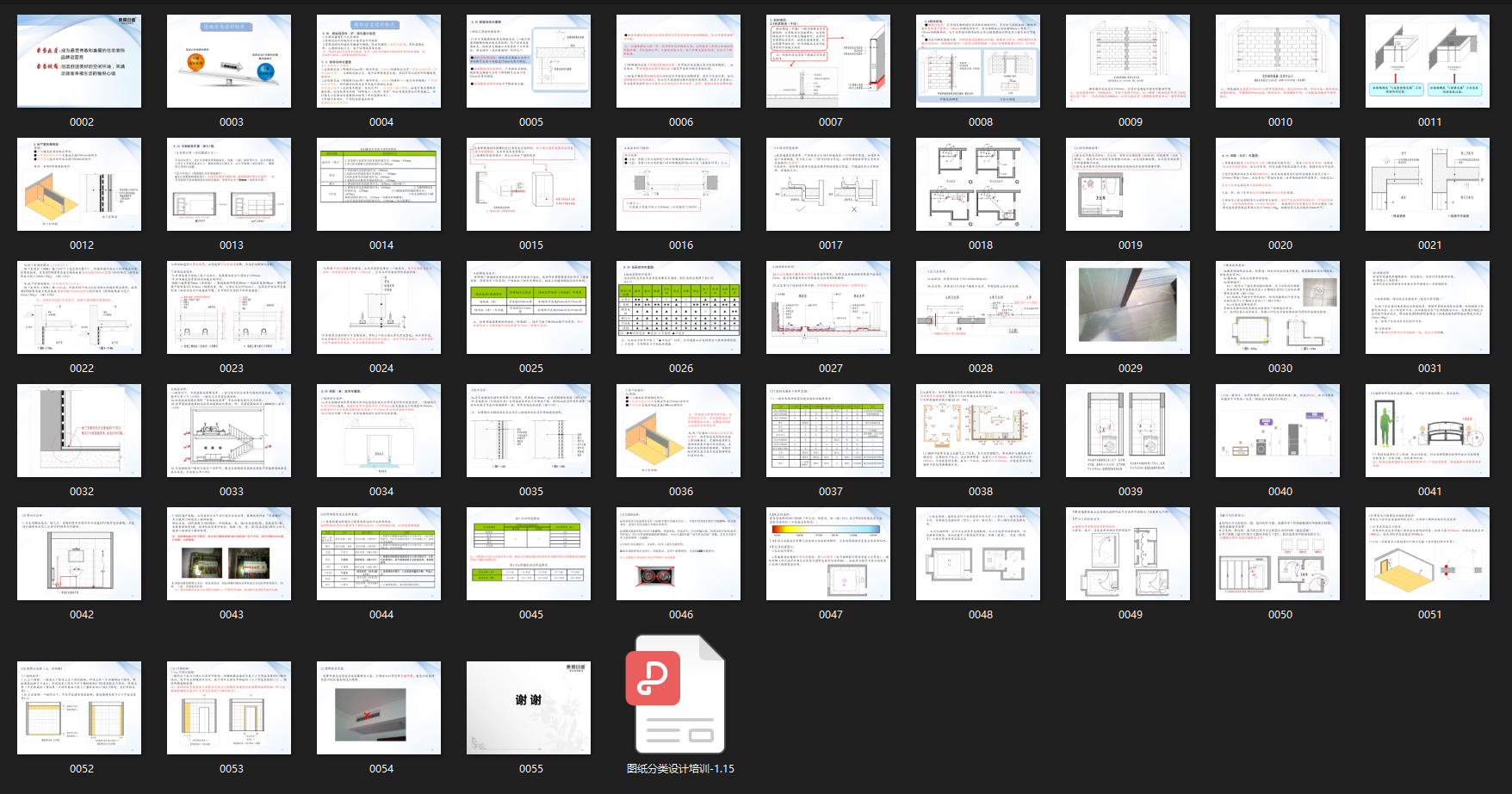Click file name label 0034
This screenshot has height=794, width=1512.
[381, 492]
